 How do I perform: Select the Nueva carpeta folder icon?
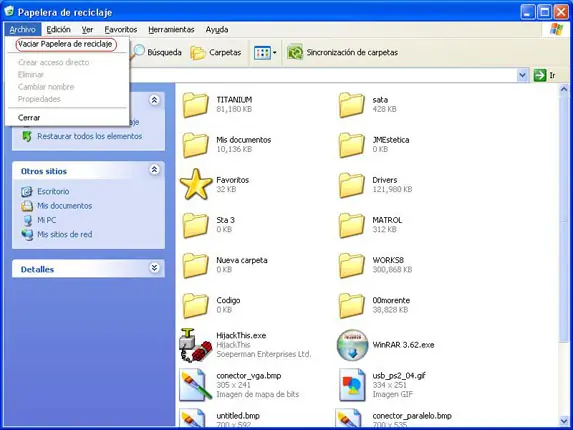point(195,266)
